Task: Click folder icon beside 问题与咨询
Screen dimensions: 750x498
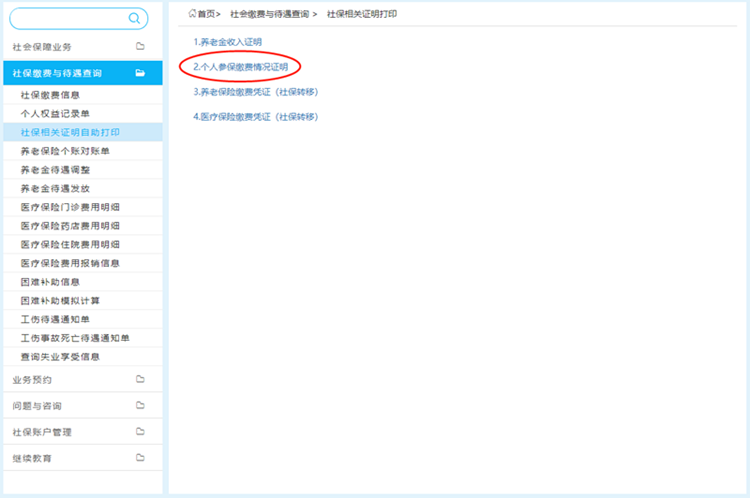Action: click(140, 405)
